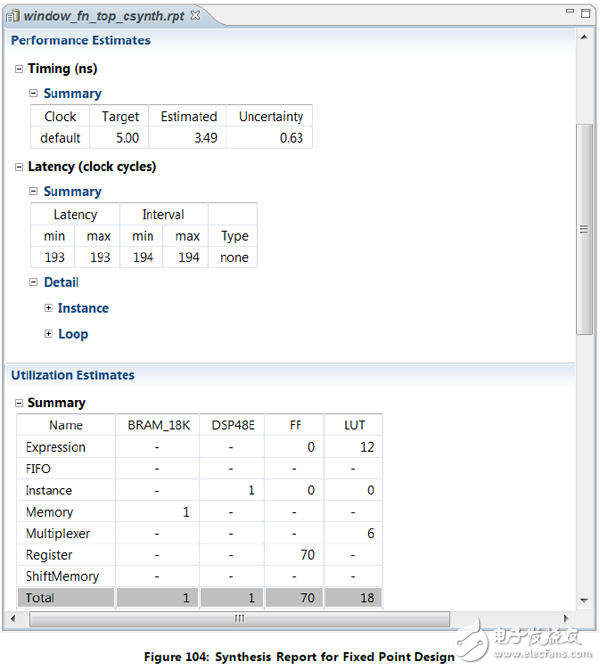
Task: Collapse the Latency (clock cycles) section
Action: (x=19, y=167)
